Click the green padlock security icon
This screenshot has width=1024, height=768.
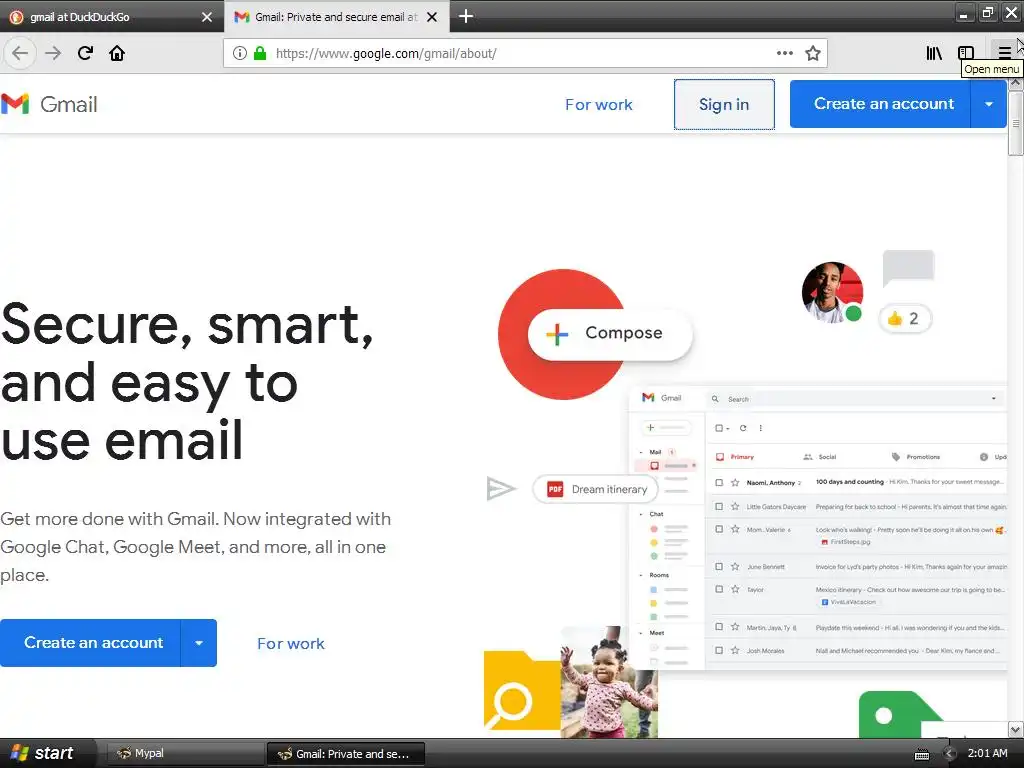click(x=260, y=53)
